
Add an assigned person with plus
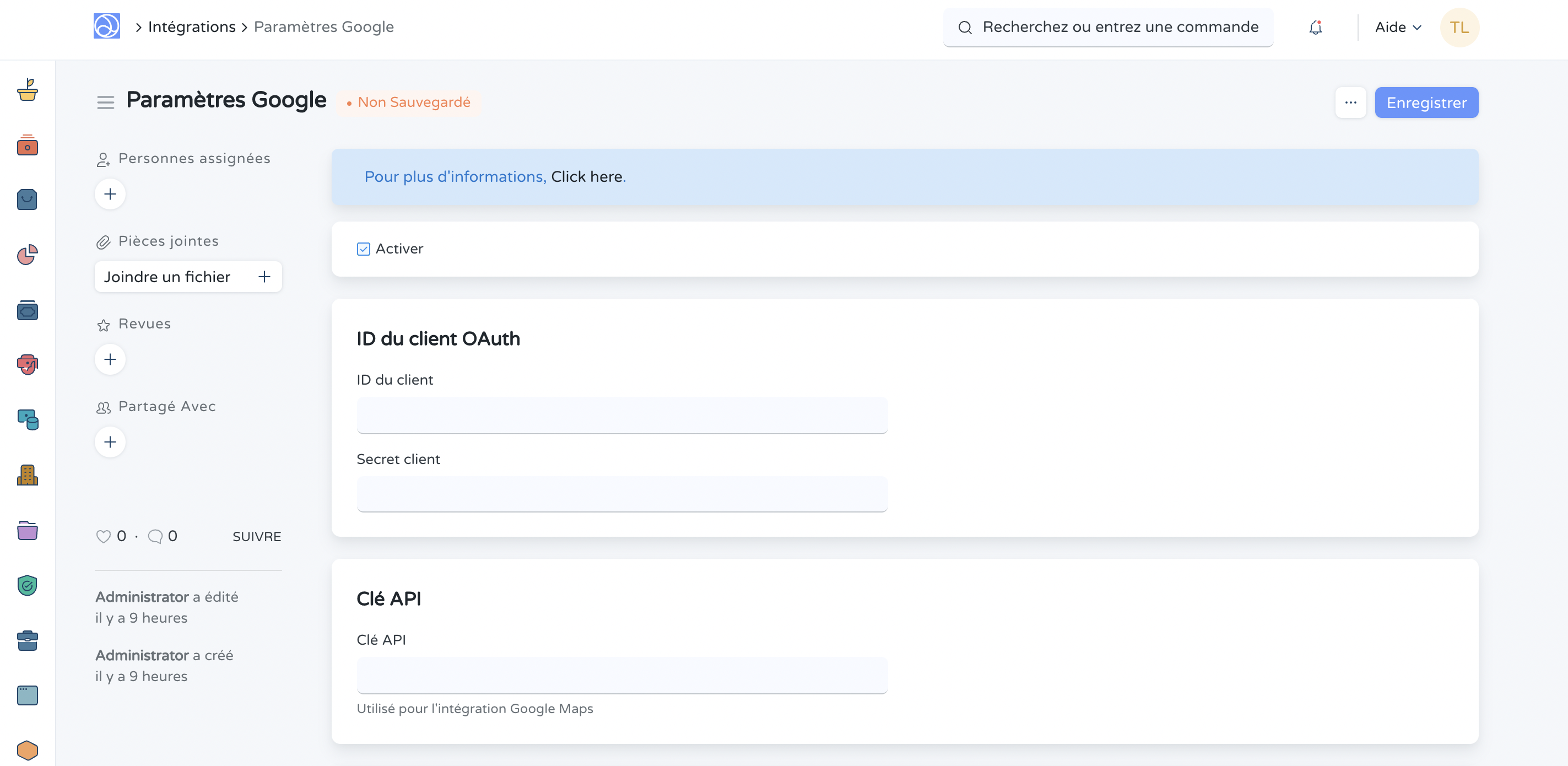[110, 194]
